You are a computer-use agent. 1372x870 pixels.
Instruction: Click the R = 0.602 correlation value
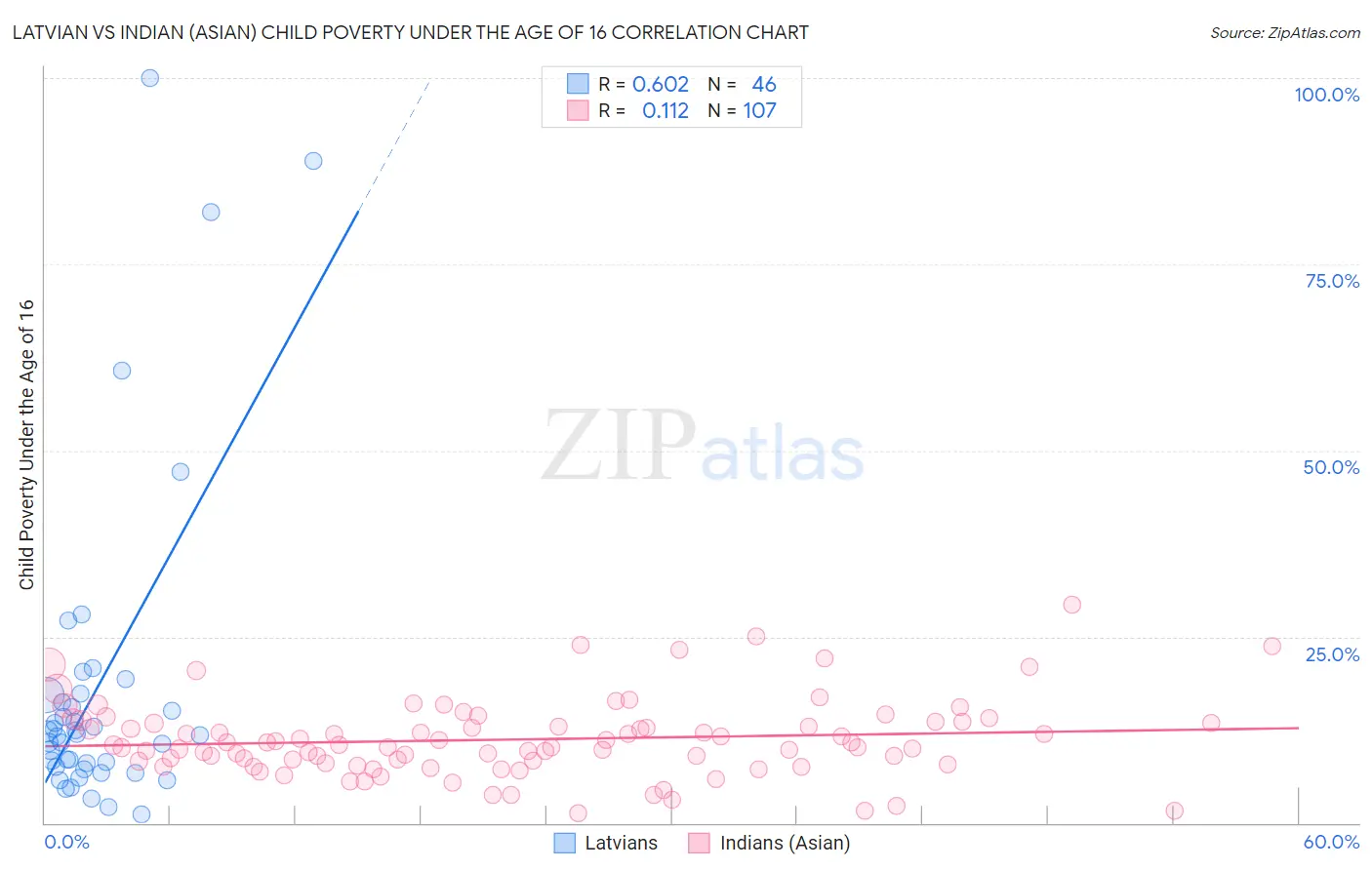click(x=660, y=84)
